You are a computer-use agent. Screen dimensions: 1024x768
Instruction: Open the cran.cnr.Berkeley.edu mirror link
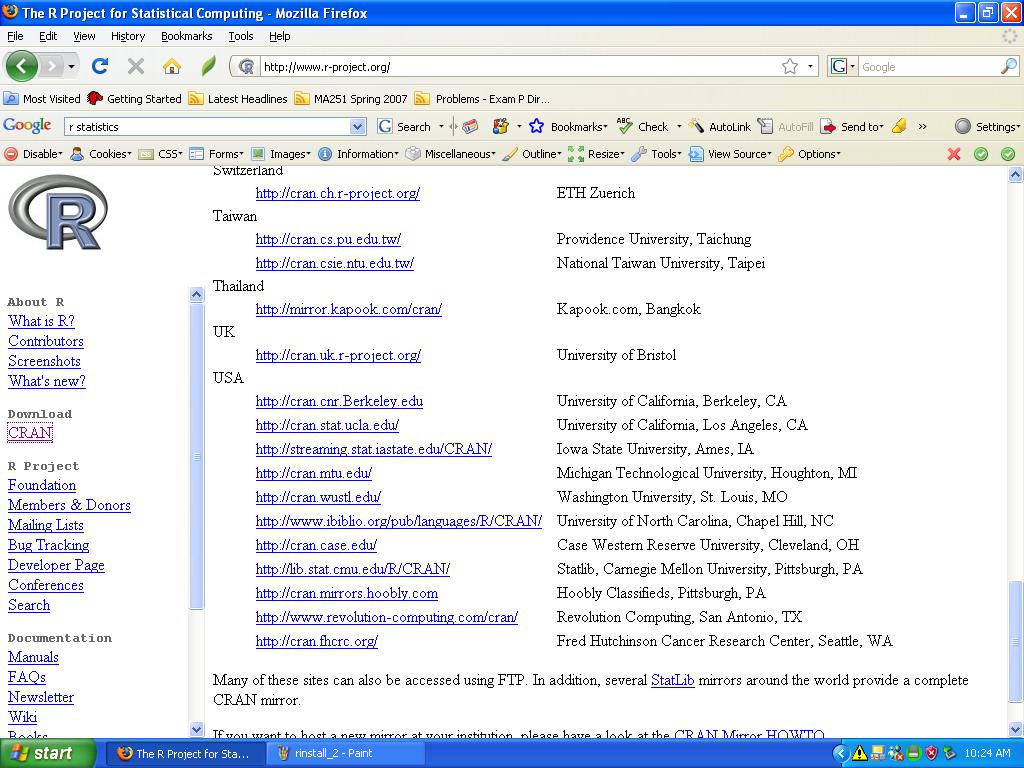pyautogui.click(x=339, y=401)
